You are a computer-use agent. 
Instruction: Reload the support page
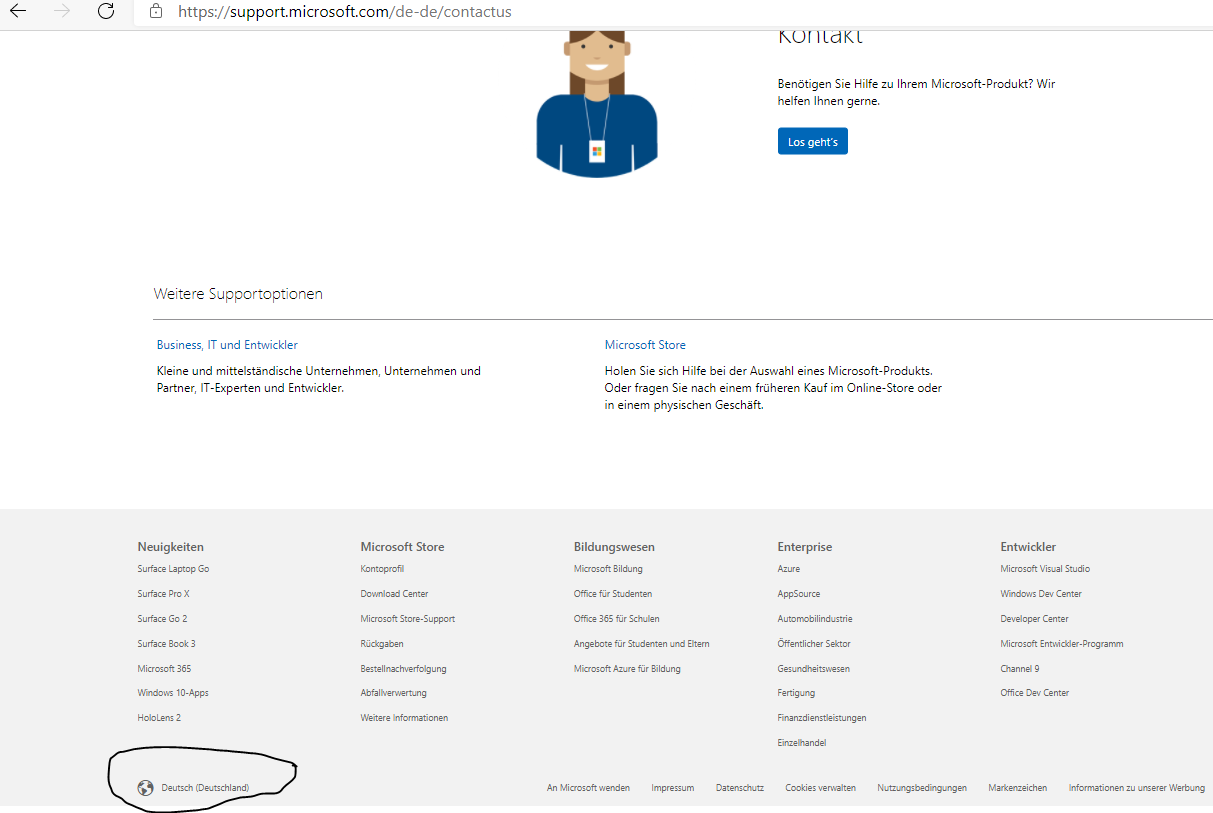click(x=106, y=12)
